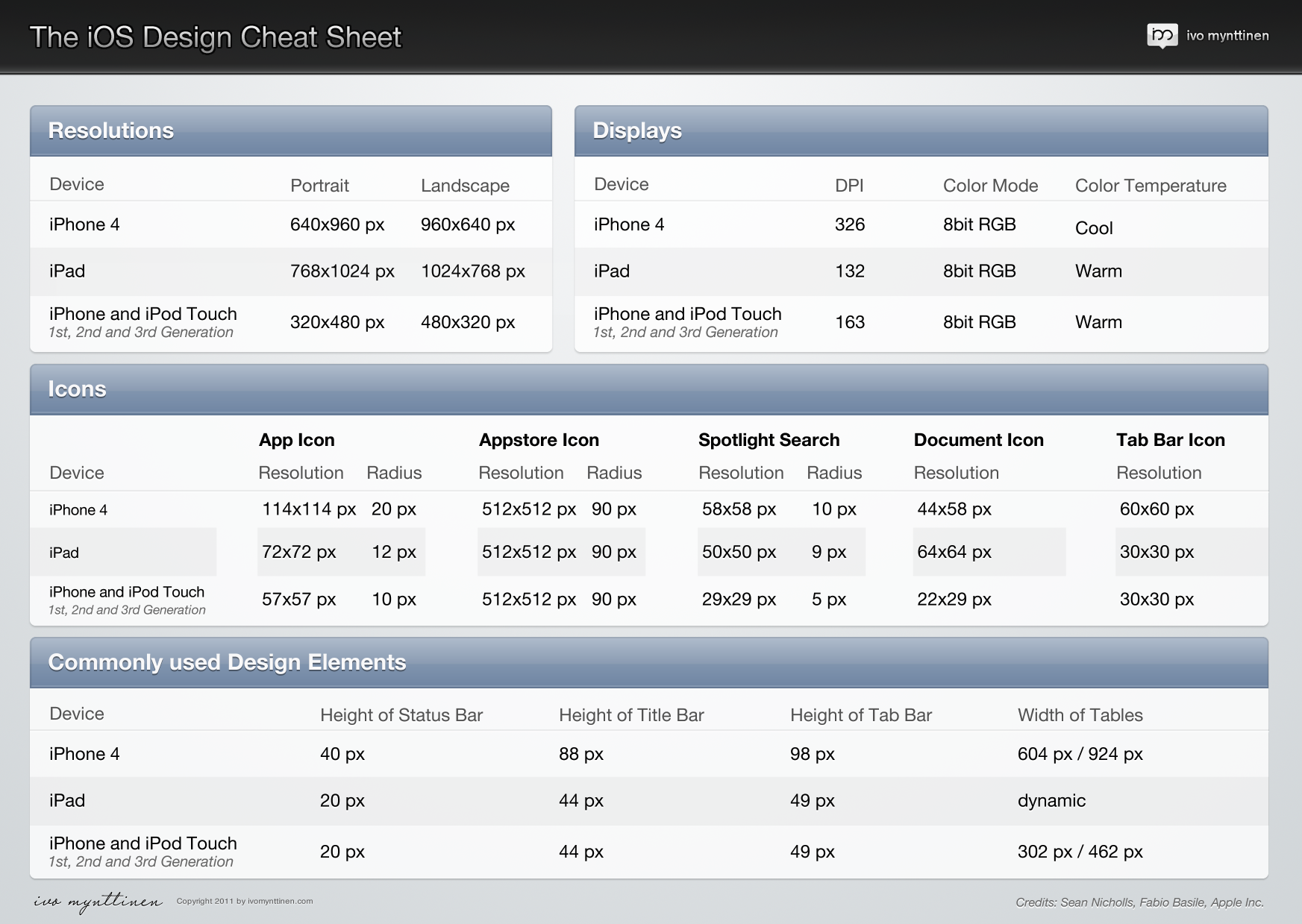Click the Landscape column header
The width and height of the screenshot is (1302, 924).
(x=465, y=186)
